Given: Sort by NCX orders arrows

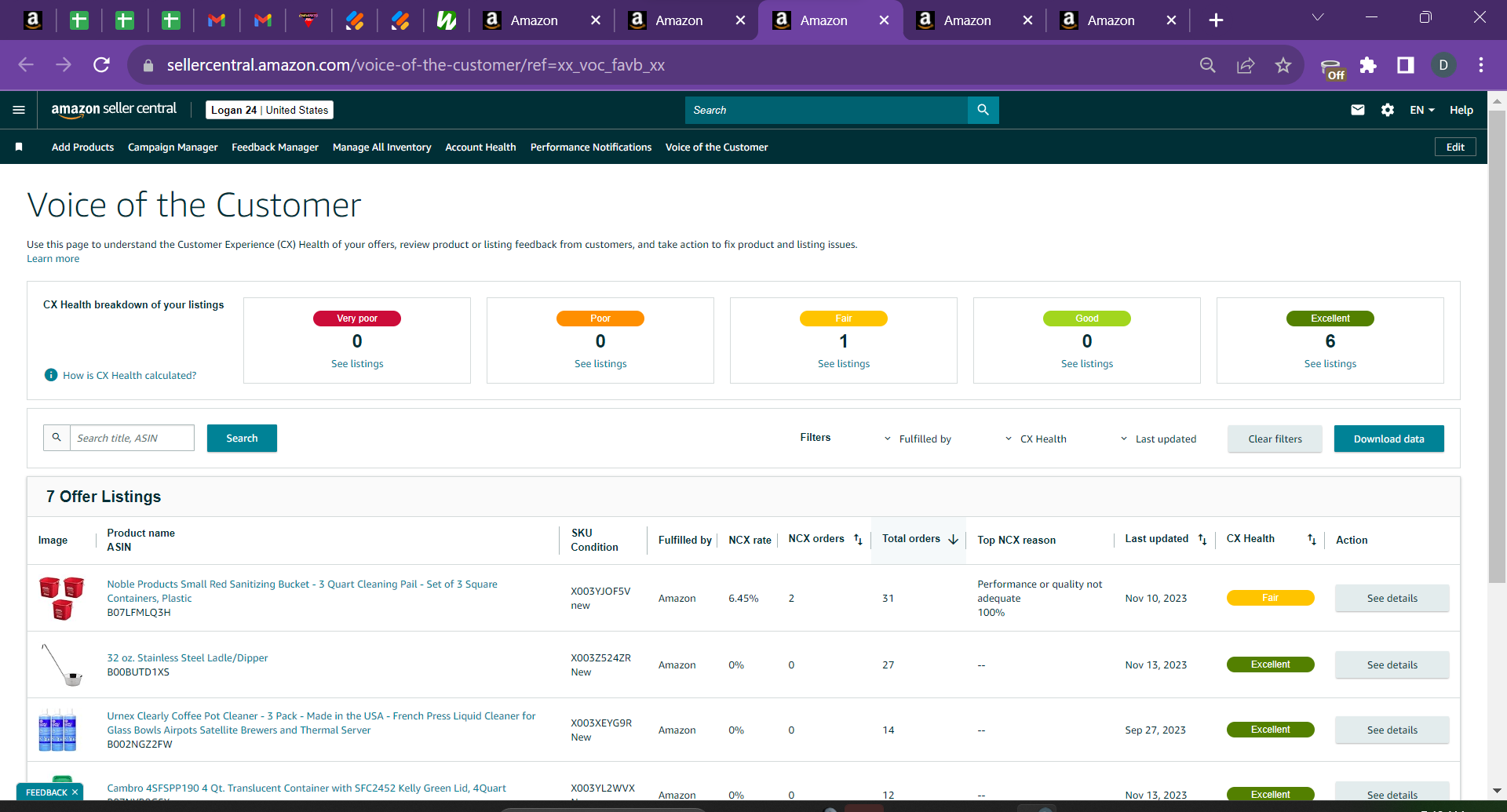Looking at the screenshot, I should [858, 540].
